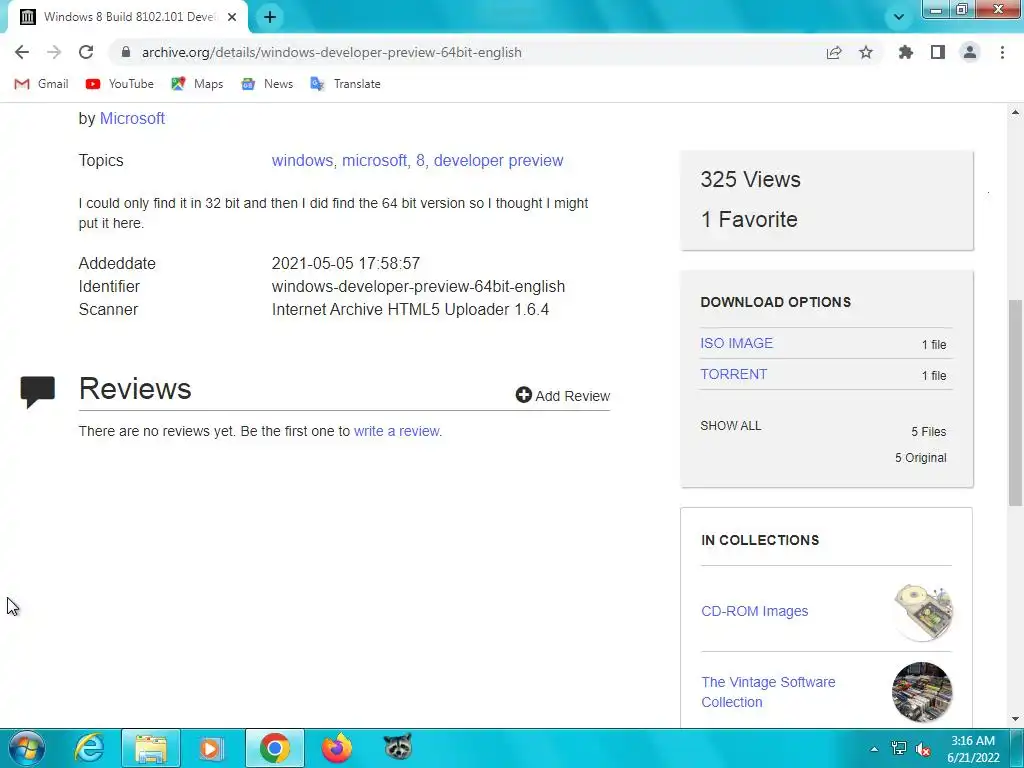1024x768 pixels.
Task: Open the tab search dropdown arrow
Action: (899, 17)
